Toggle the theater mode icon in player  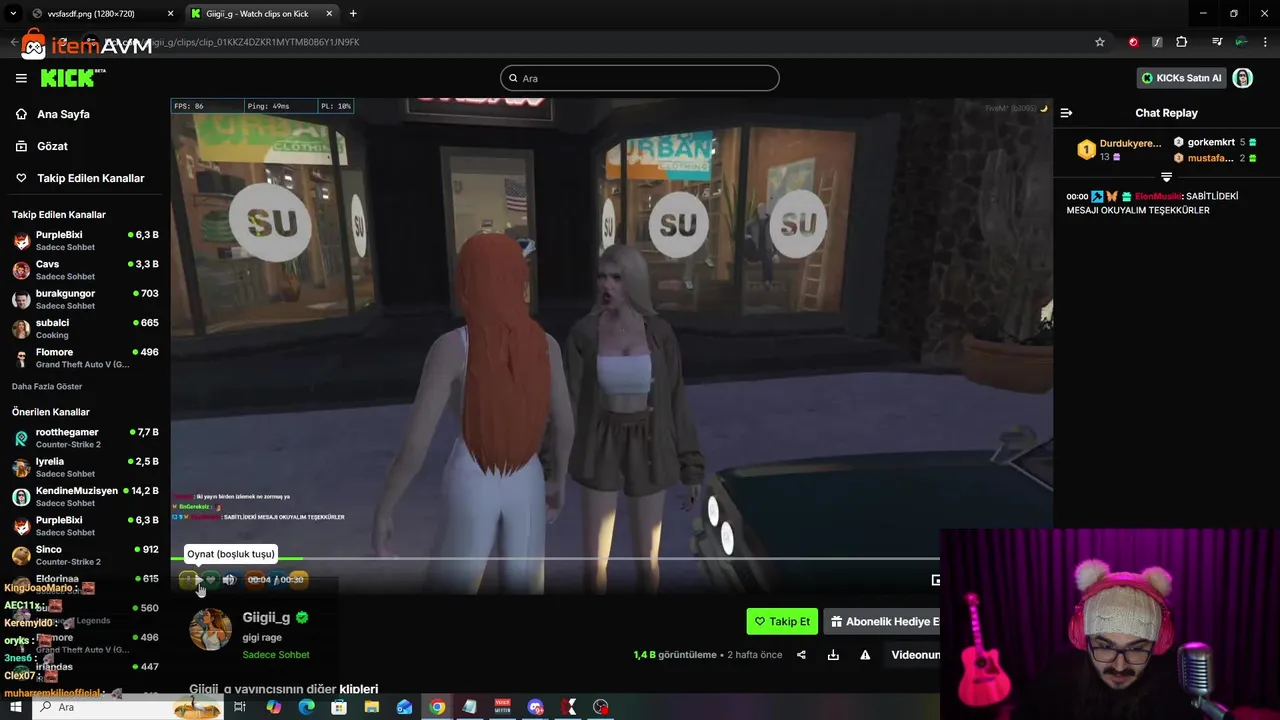coord(935,579)
